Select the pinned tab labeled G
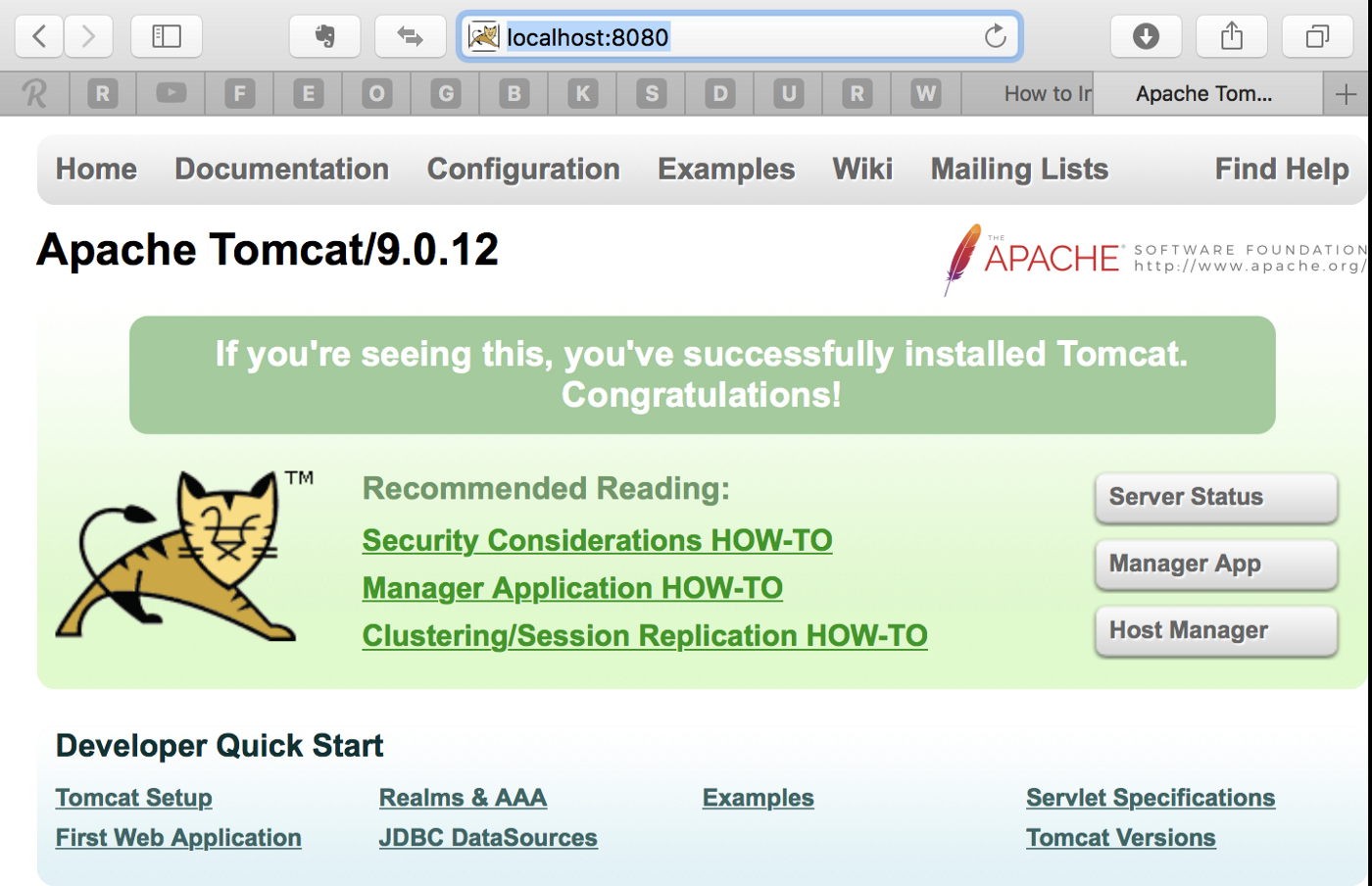The image size is (1372, 886). click(446, 94)
